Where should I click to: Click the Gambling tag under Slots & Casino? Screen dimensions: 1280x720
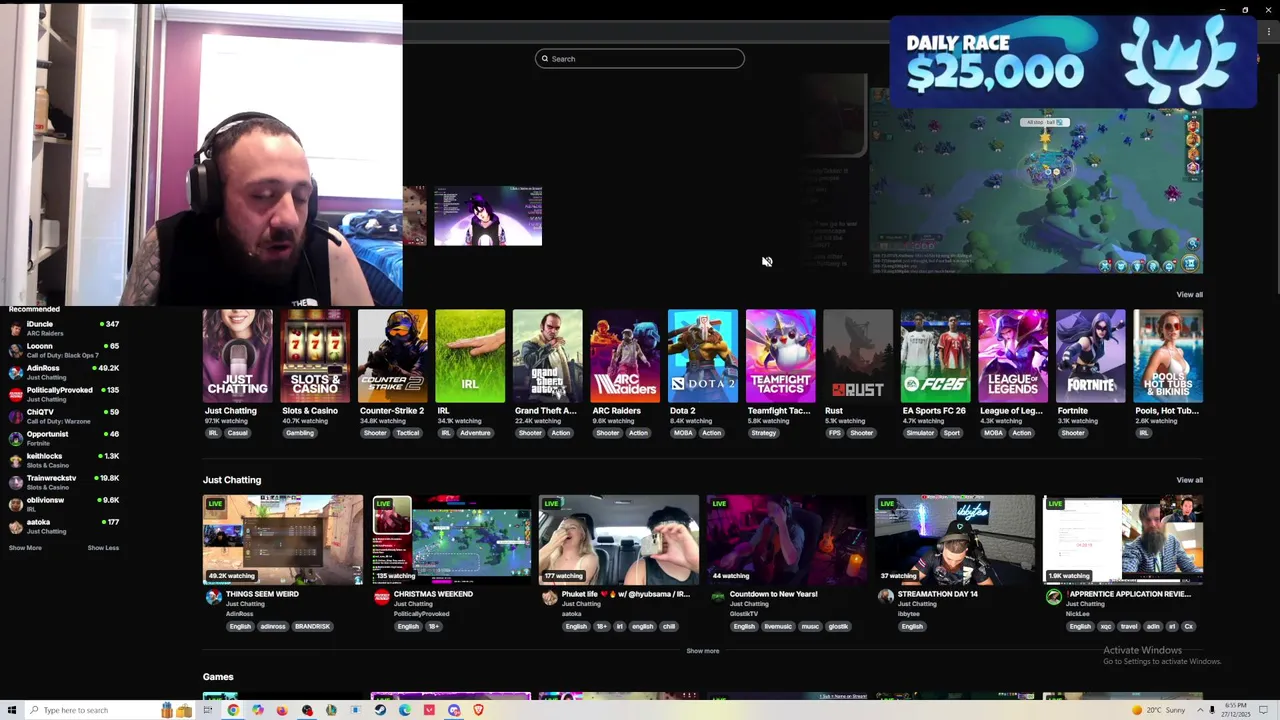coord(299,433)
